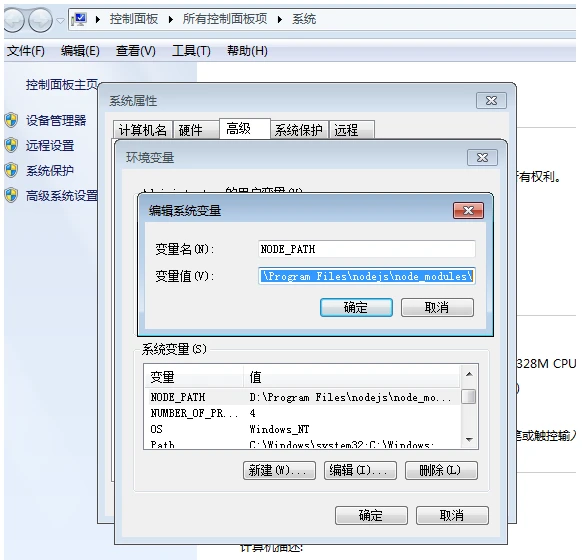Open the 工具(T) menu
This screenshot has height=560, width=582.
pos(191,51)
